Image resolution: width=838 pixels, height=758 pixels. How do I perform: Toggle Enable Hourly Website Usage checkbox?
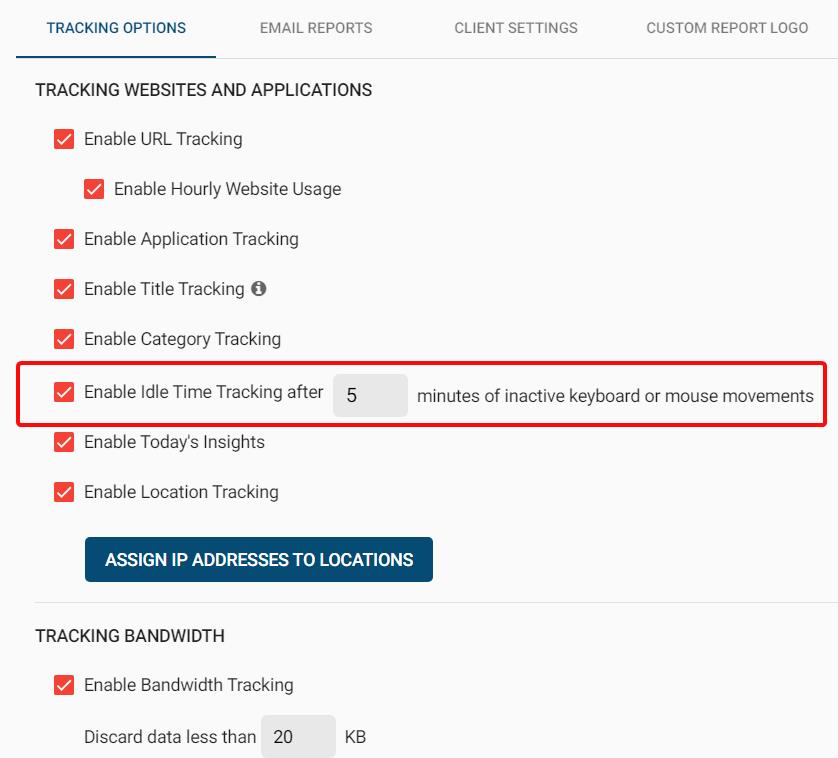(94, 189)
